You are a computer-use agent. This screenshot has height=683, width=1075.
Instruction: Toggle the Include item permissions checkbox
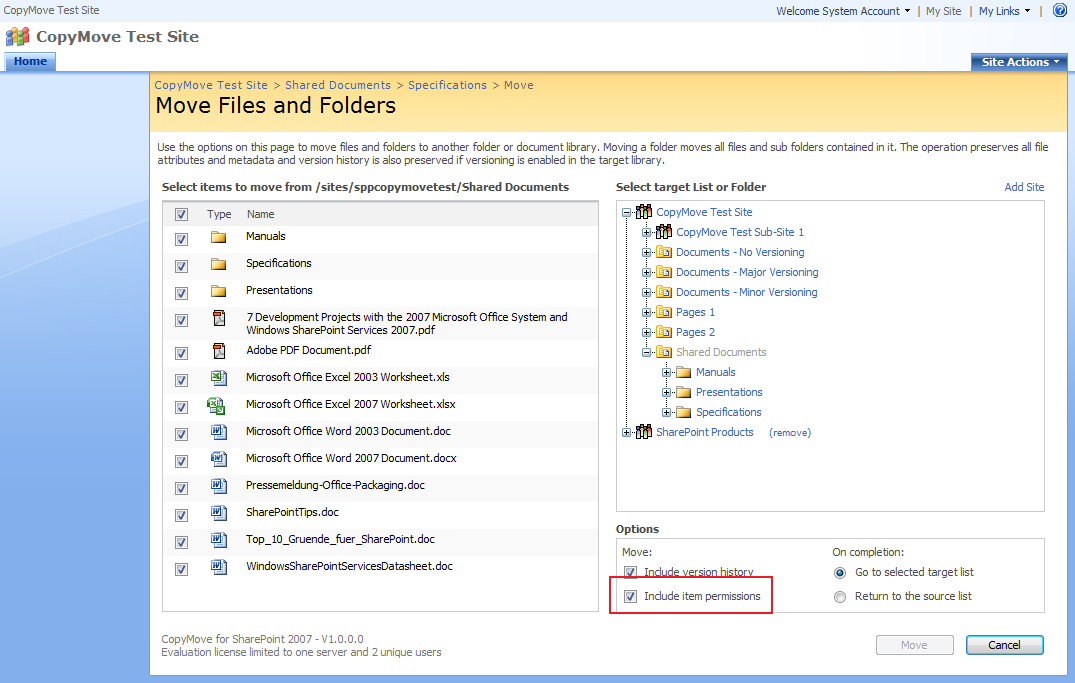tap(630, 597)
